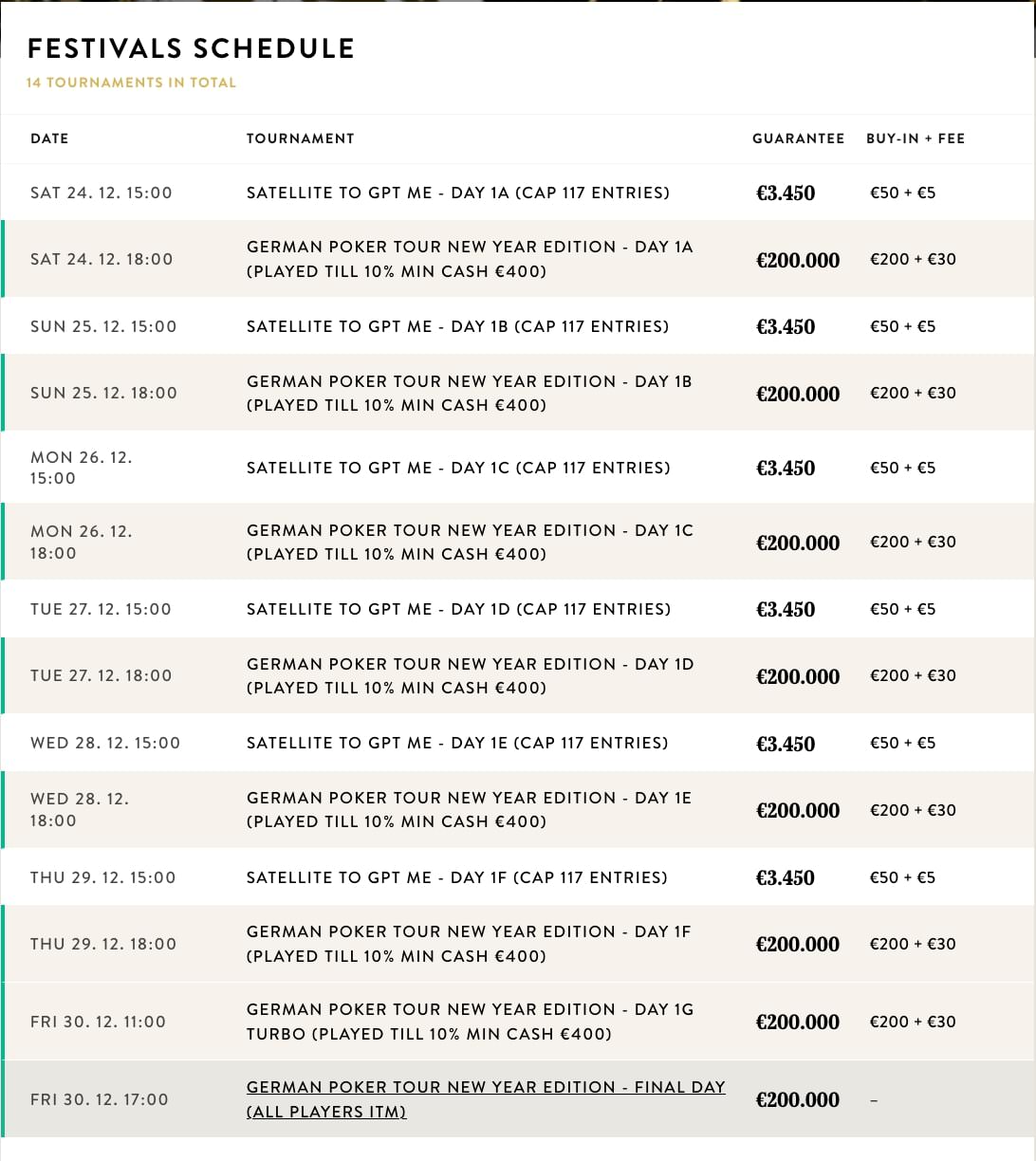Click the Date column header
1036x1161 pixels.
pyautogui.click(x=49, y=138)
